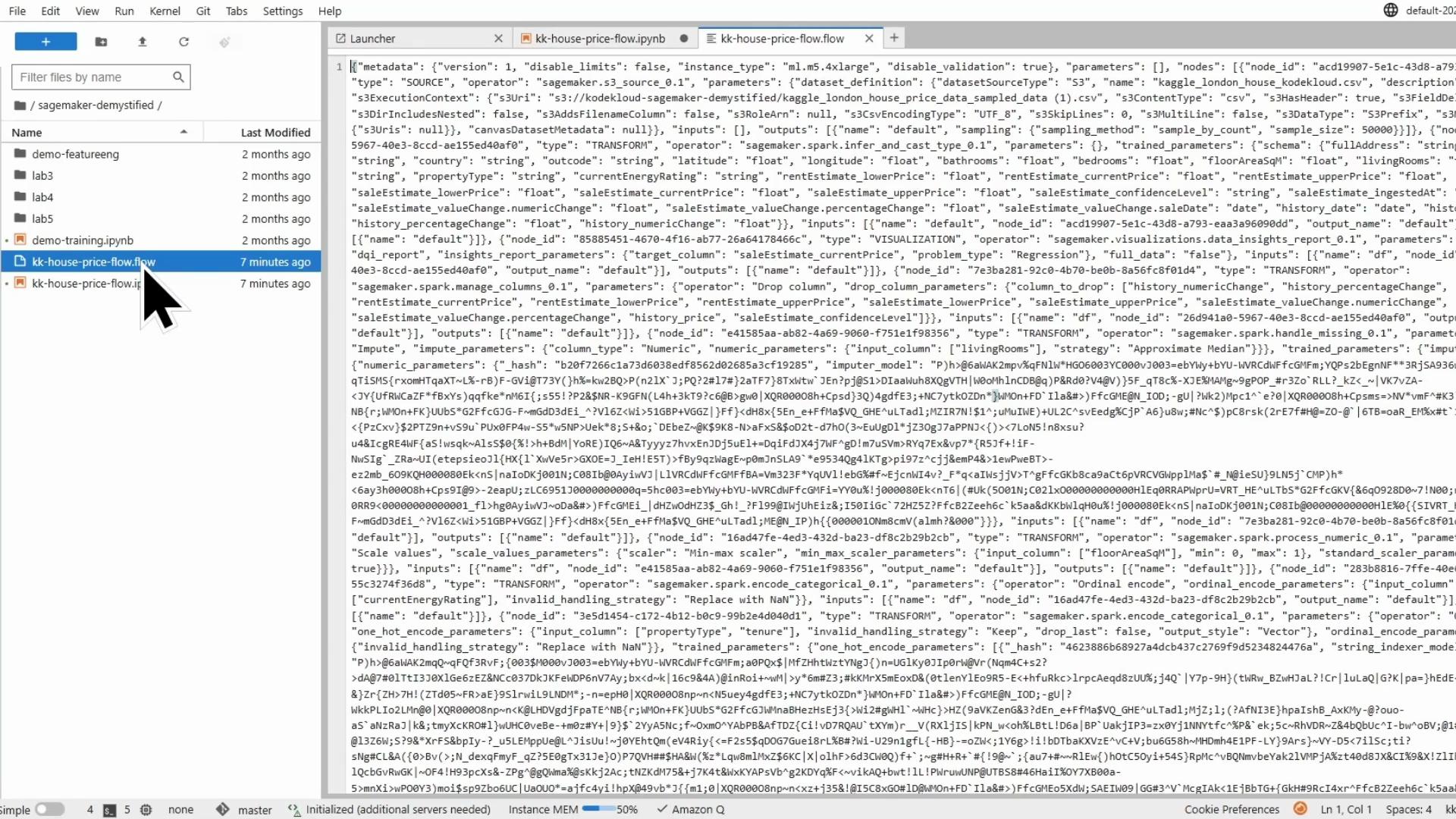
Task: Click the kernel count chip icon in status bar
Action: pos(146,810)
